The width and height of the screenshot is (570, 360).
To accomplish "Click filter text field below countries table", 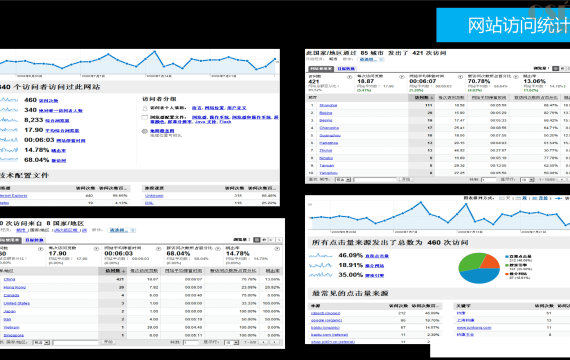I will coord(76,343).
